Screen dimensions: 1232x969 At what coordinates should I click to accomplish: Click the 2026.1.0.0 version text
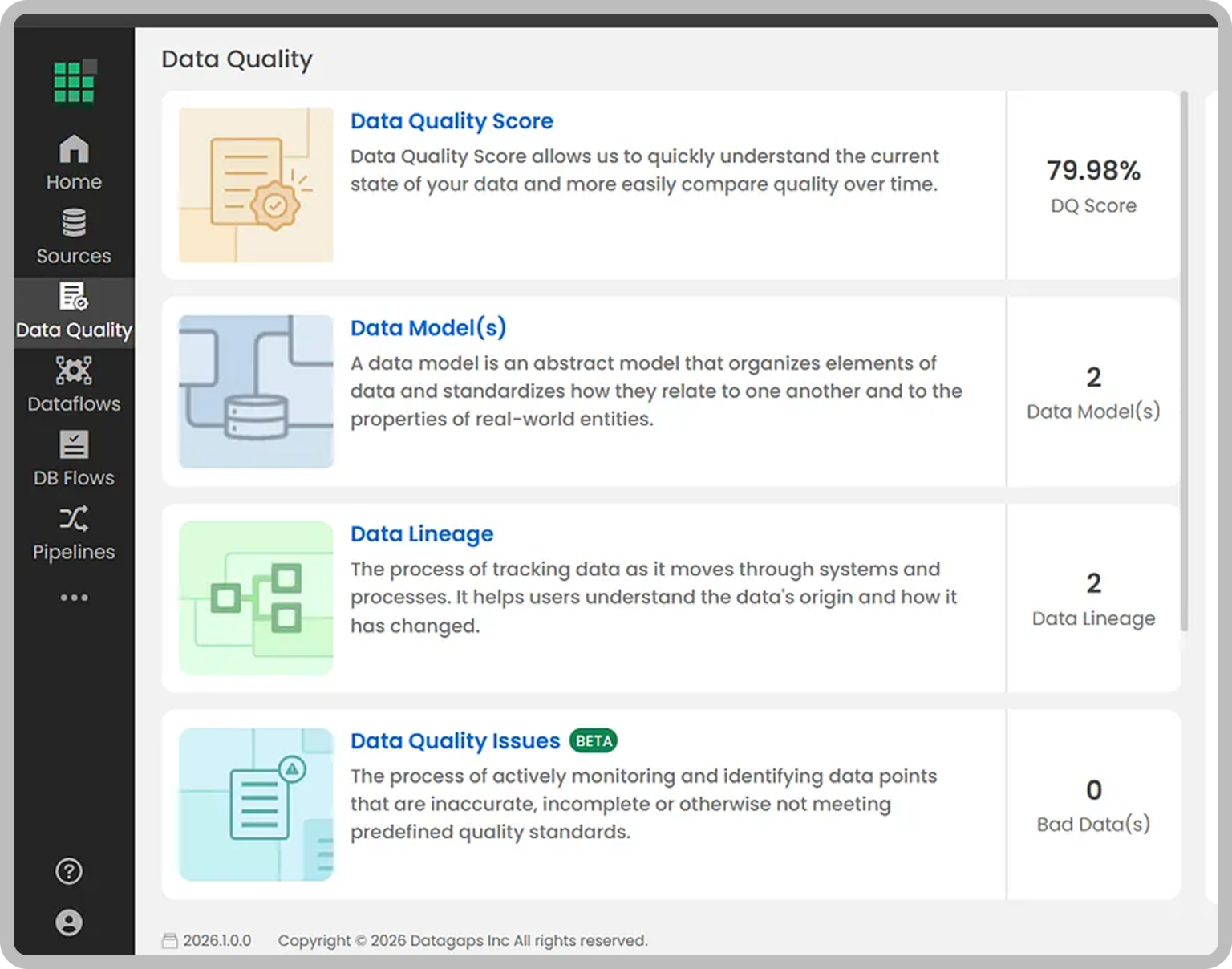pos(217,941)
